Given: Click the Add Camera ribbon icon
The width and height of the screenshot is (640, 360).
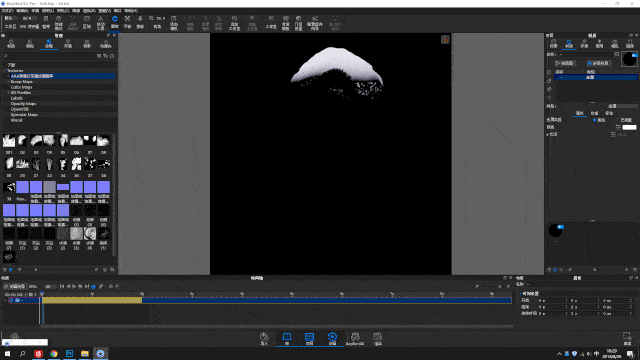Looking at the screenshot, I should click(x=174, y=23).
